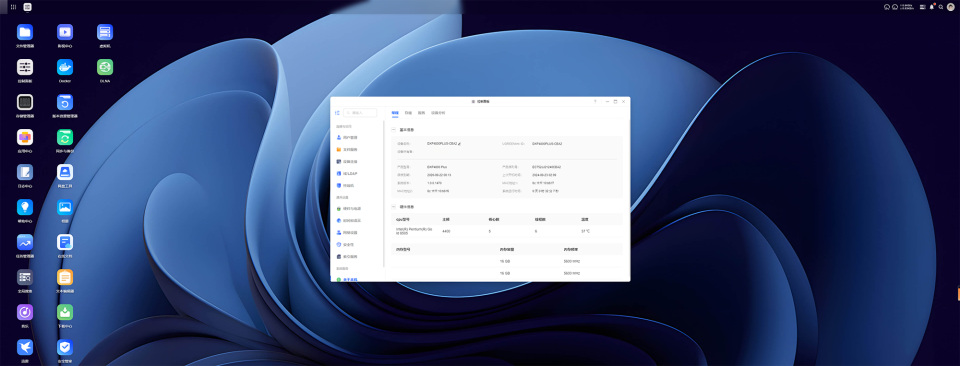The image size is (960, 366).
Task: Click the control panel sidebar search field
Action: pyautogui.click(x=360, y=113)
